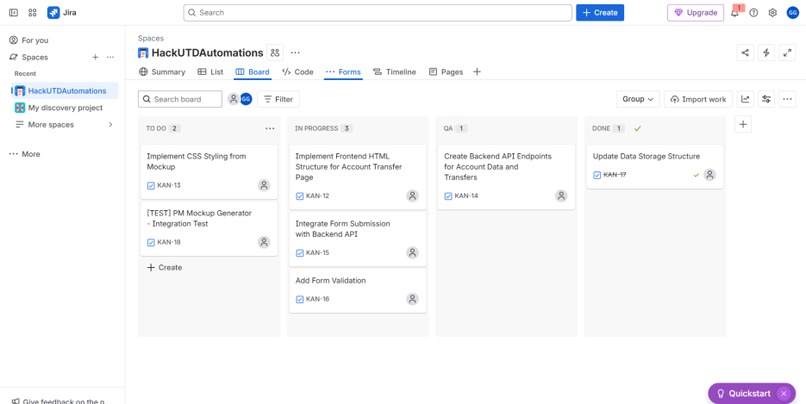Click Create under TO DO column
The image size is (806, 404).
(x=164, y=267)
